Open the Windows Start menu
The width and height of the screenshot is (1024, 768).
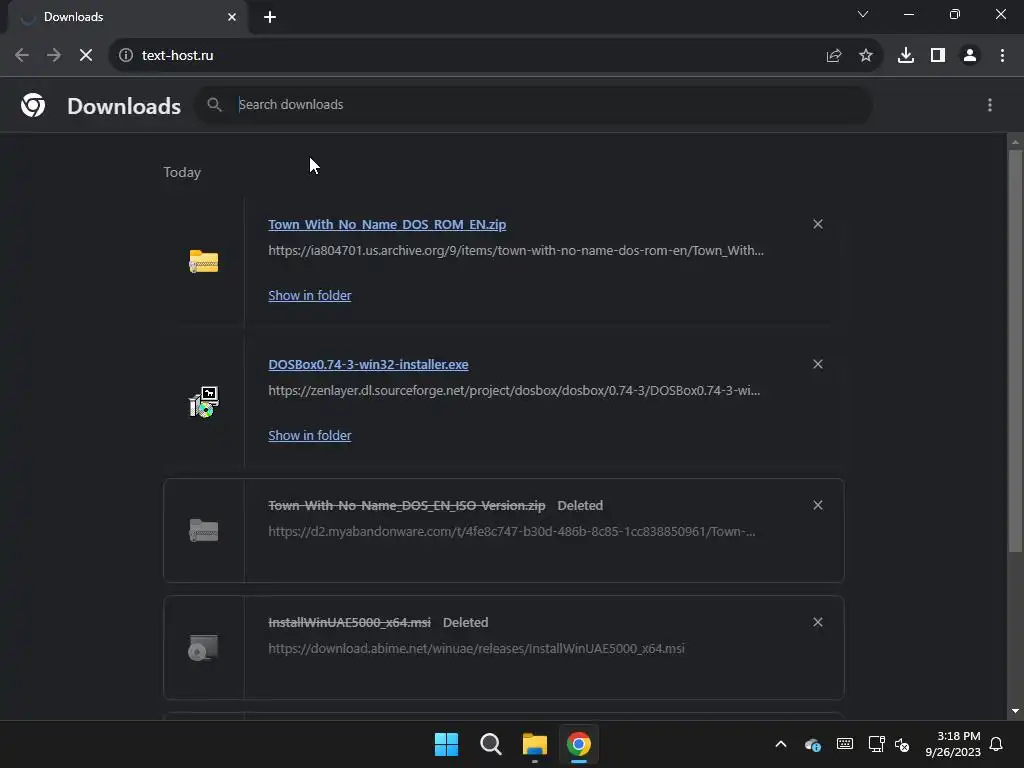(x=447, y=744)
